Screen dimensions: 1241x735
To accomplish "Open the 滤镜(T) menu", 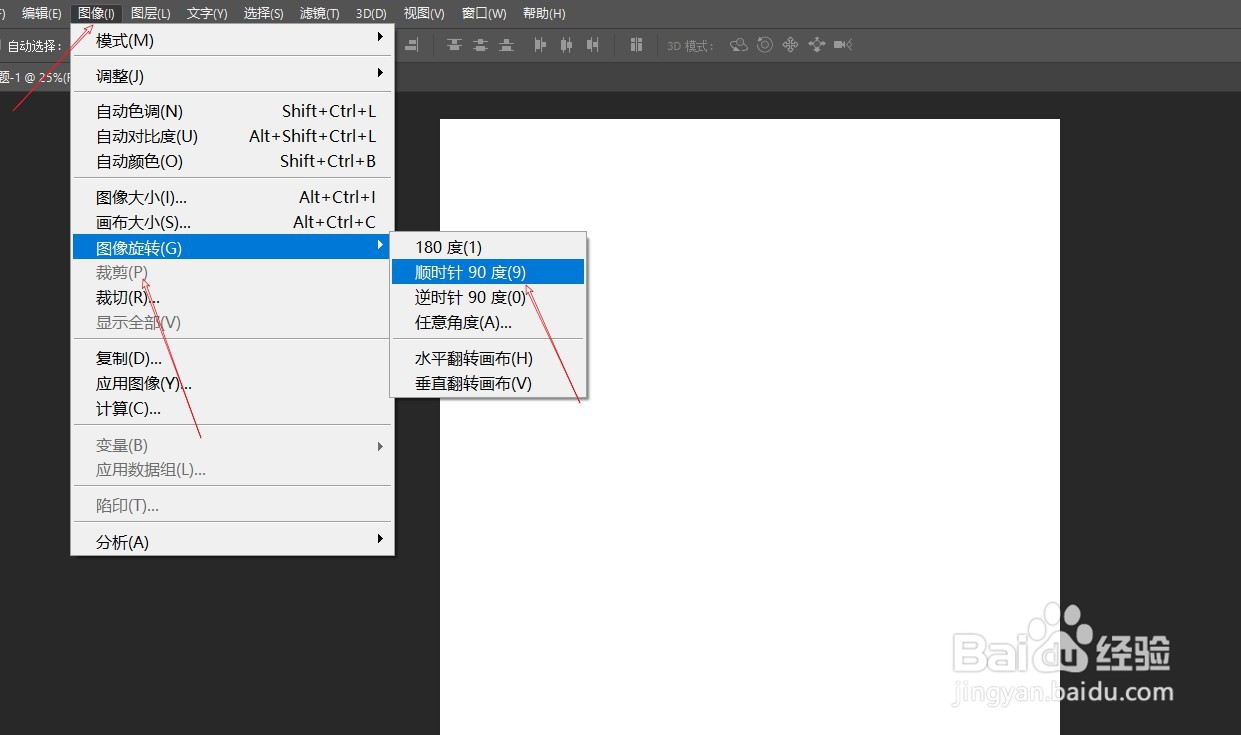I will (x=320, y=13).
